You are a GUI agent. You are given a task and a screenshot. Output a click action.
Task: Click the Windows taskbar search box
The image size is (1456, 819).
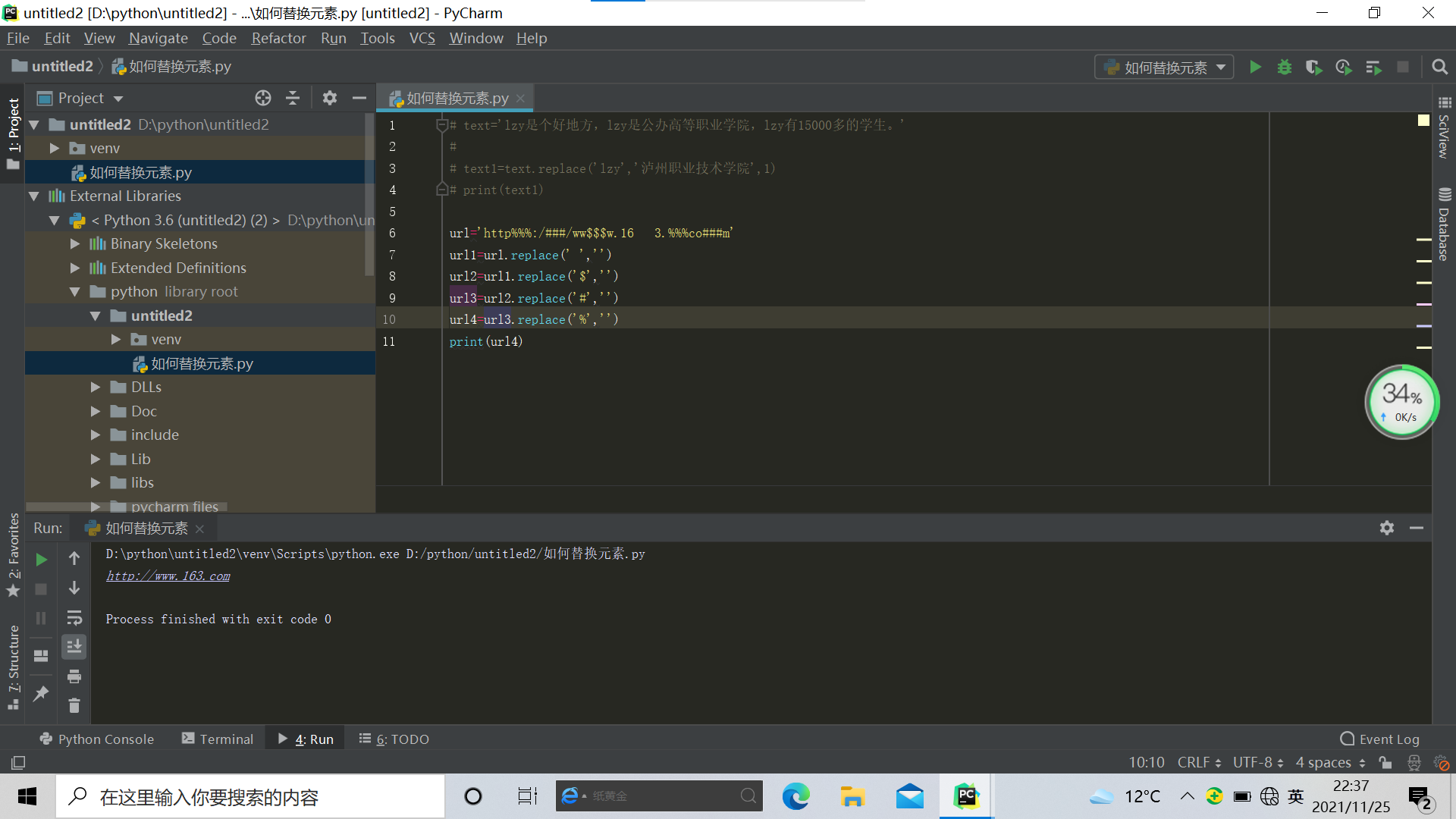click(250, 797)
